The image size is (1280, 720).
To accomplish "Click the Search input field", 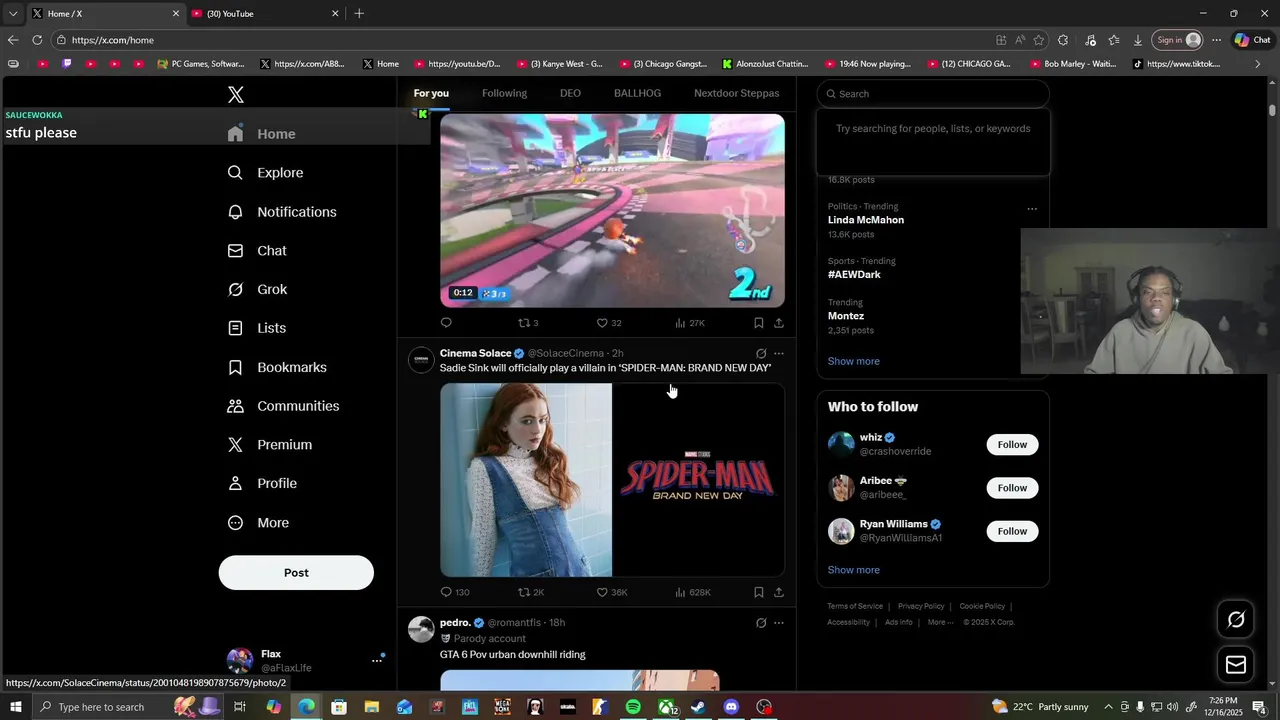I will [933, 94].
